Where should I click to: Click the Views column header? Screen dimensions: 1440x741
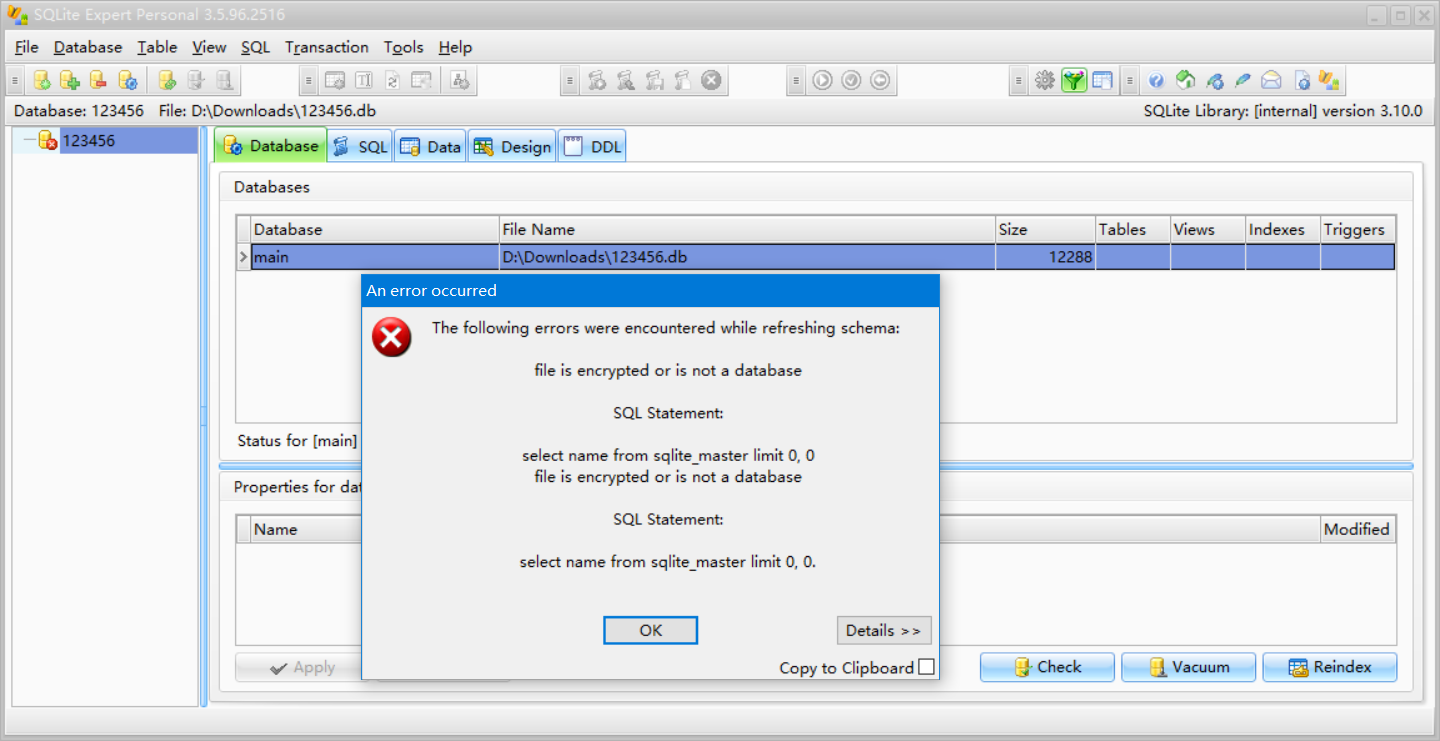pos(1208,229)
